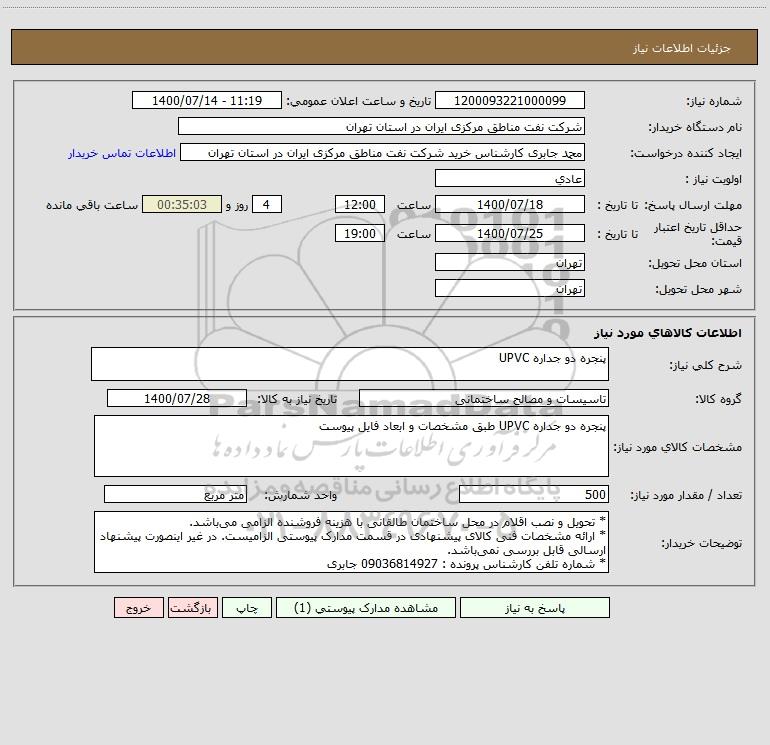Click the priority field 'عادي'
This screenshot has height=745, width=770.
click(x=510, y=178)
